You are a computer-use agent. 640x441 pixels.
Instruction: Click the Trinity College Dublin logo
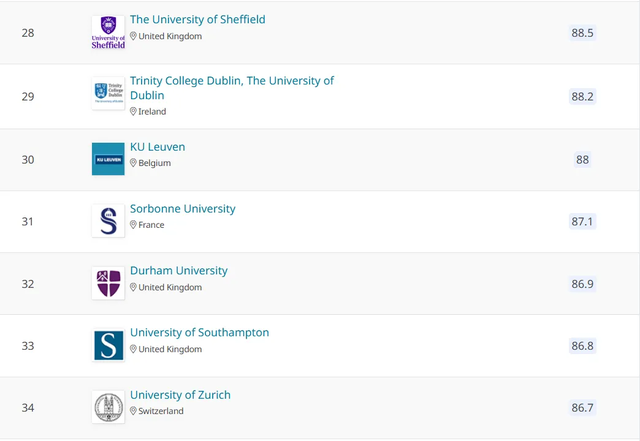pyautogui.click(x=108, y=94)
